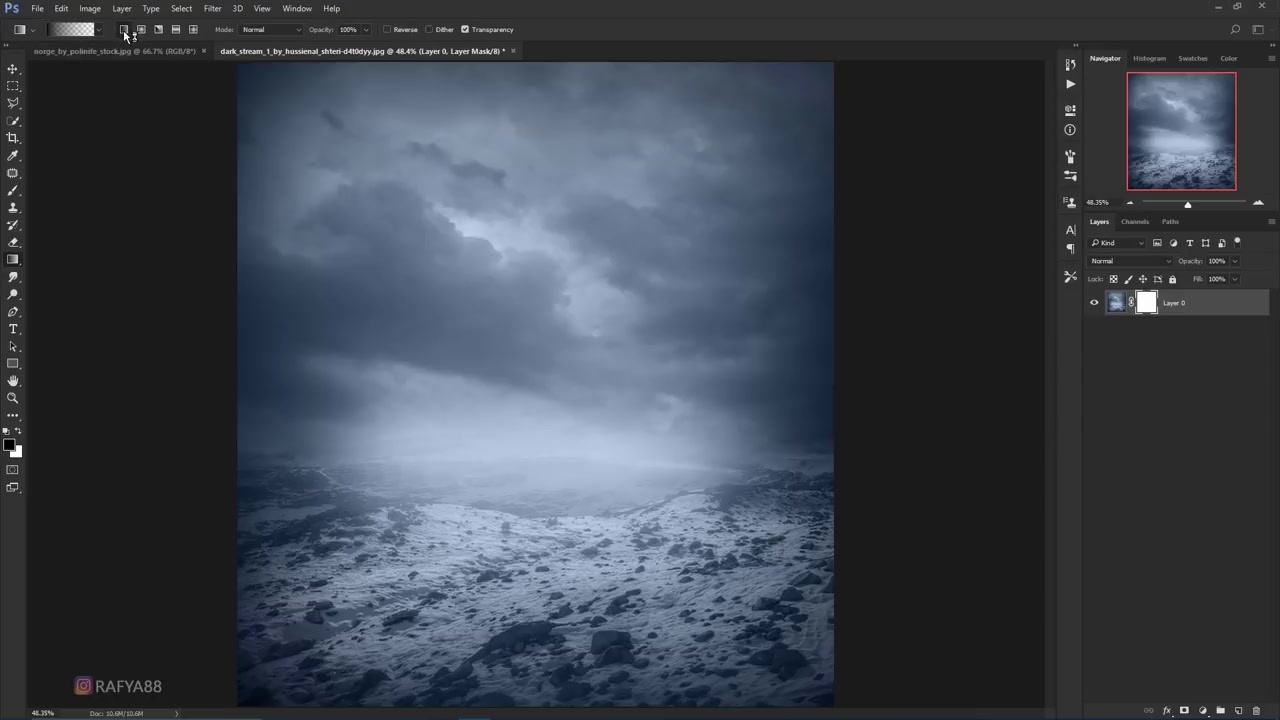The width and height of the screenshot is (1280, 720).
Task: Open the gradient picker arrow
Action: 99,30
